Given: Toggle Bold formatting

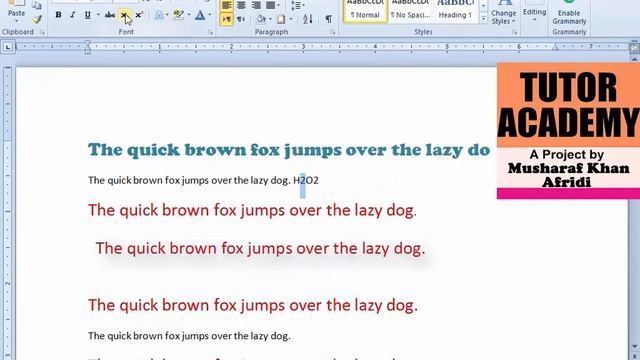Looking at the screenshot, I should [58, 15].
